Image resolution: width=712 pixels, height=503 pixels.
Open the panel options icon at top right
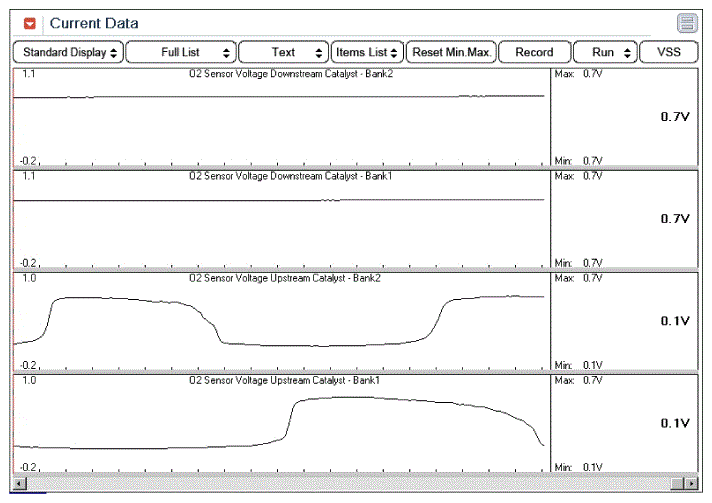686,23
